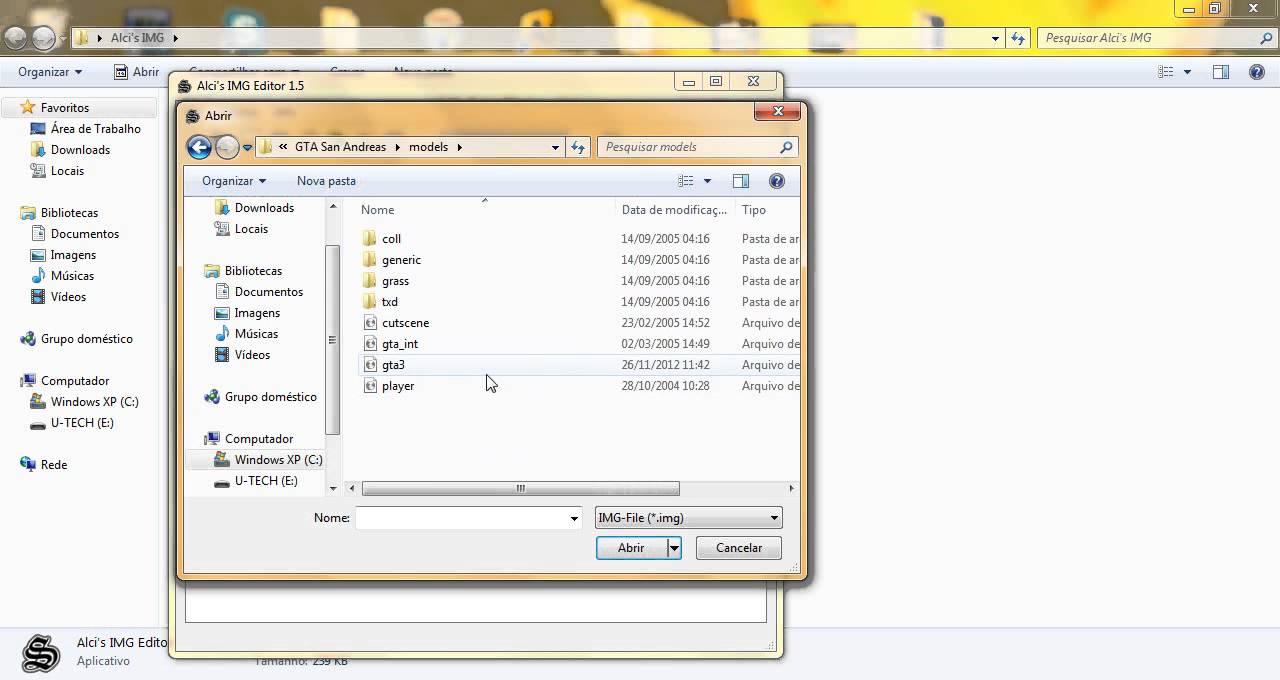Click Alci's IMG breadcrumb in Explorer
The height and width of the screenshot is (680, 1280).
[138, 38]
